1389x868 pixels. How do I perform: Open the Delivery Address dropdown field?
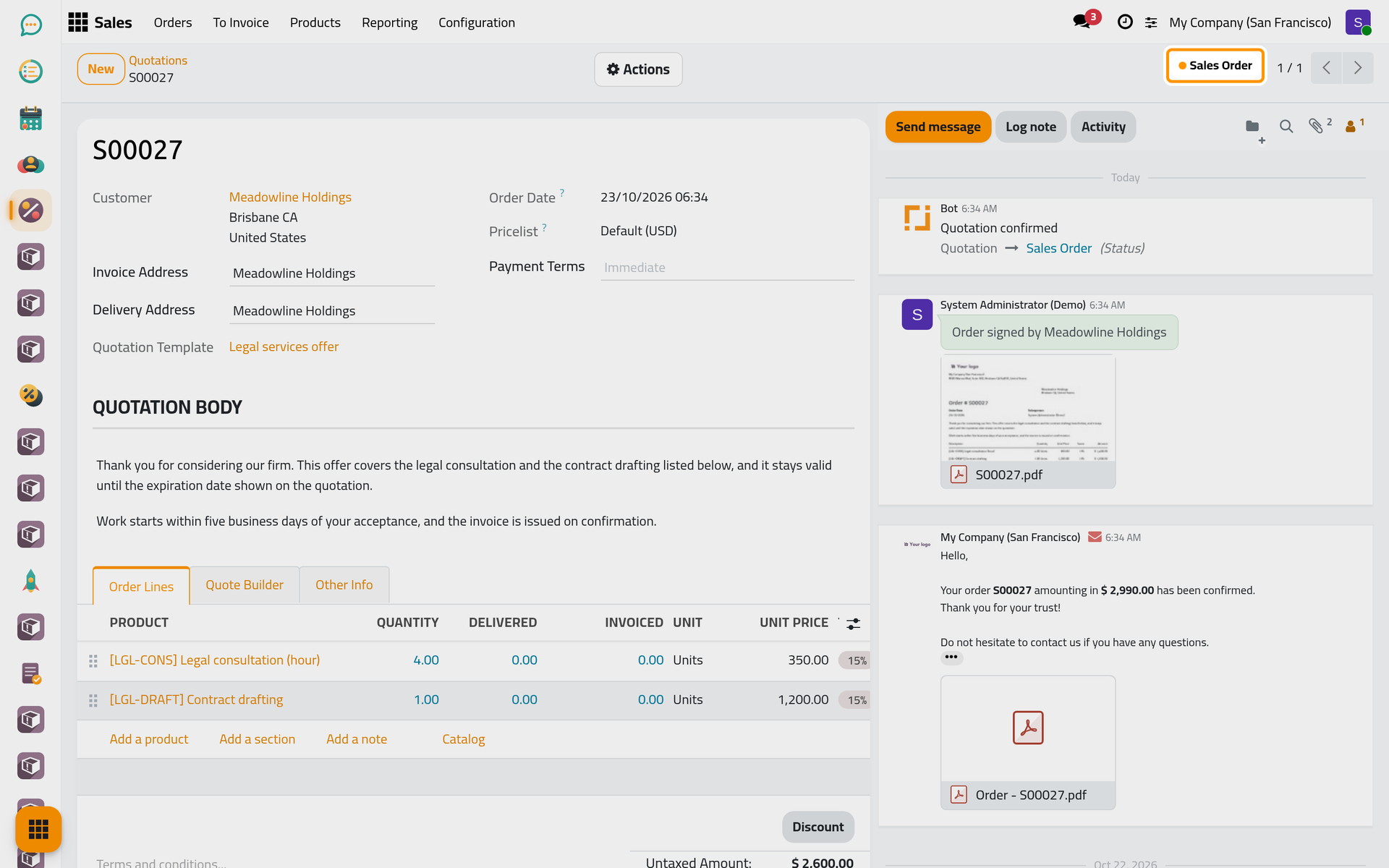[x=332, y=311]
